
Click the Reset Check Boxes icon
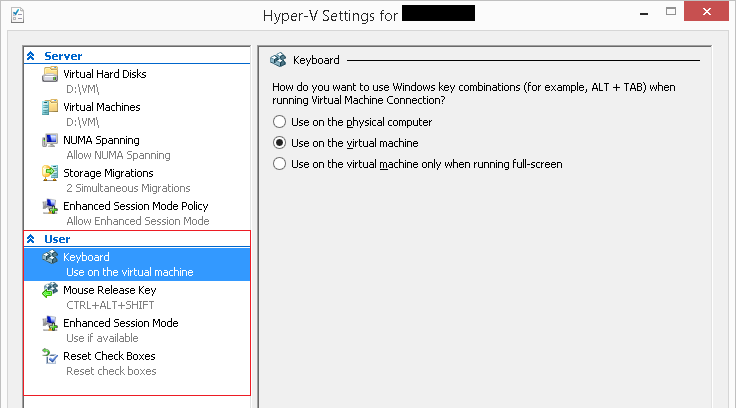pos(50,356)
